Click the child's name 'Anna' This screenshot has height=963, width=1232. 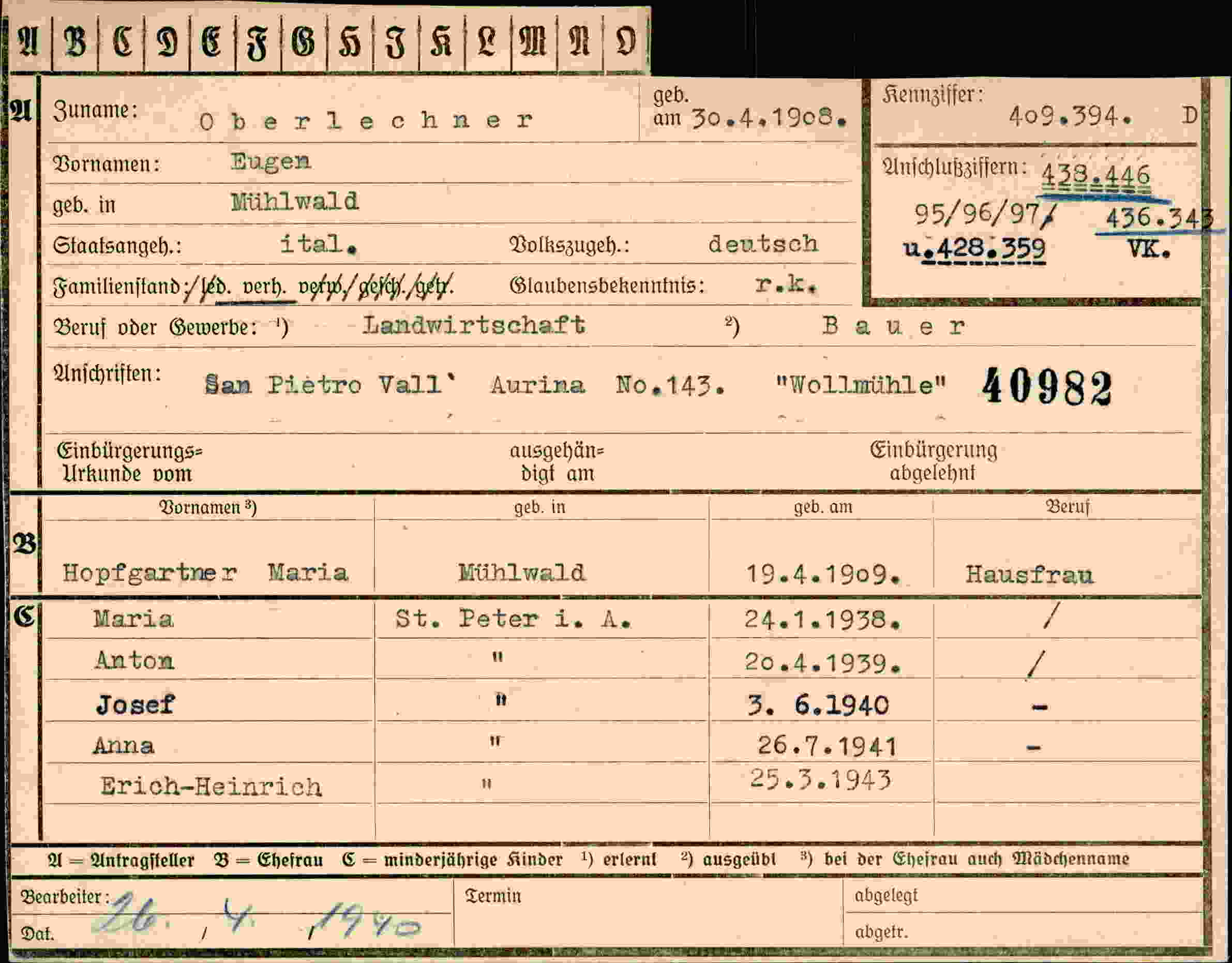coord(124,746)
